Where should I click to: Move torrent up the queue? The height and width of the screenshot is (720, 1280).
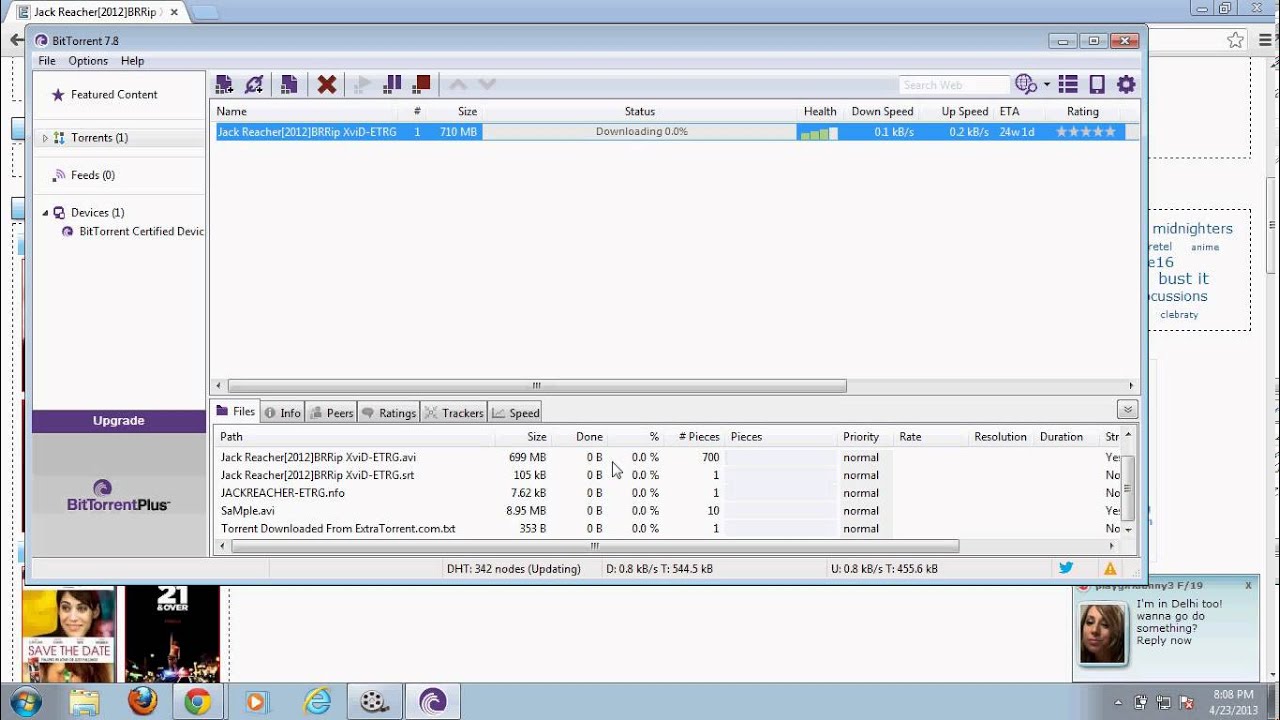[x=458, y=85]
